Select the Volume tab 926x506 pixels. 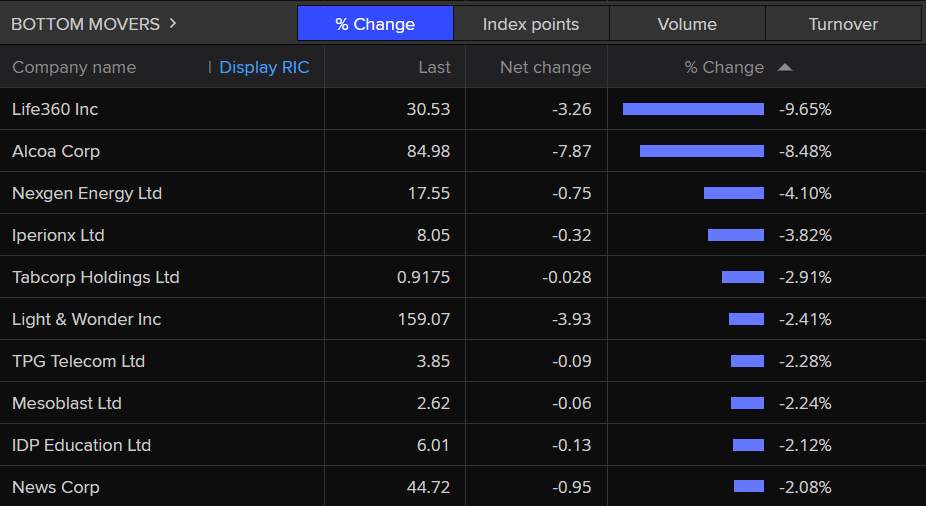[x=687, y=24]
